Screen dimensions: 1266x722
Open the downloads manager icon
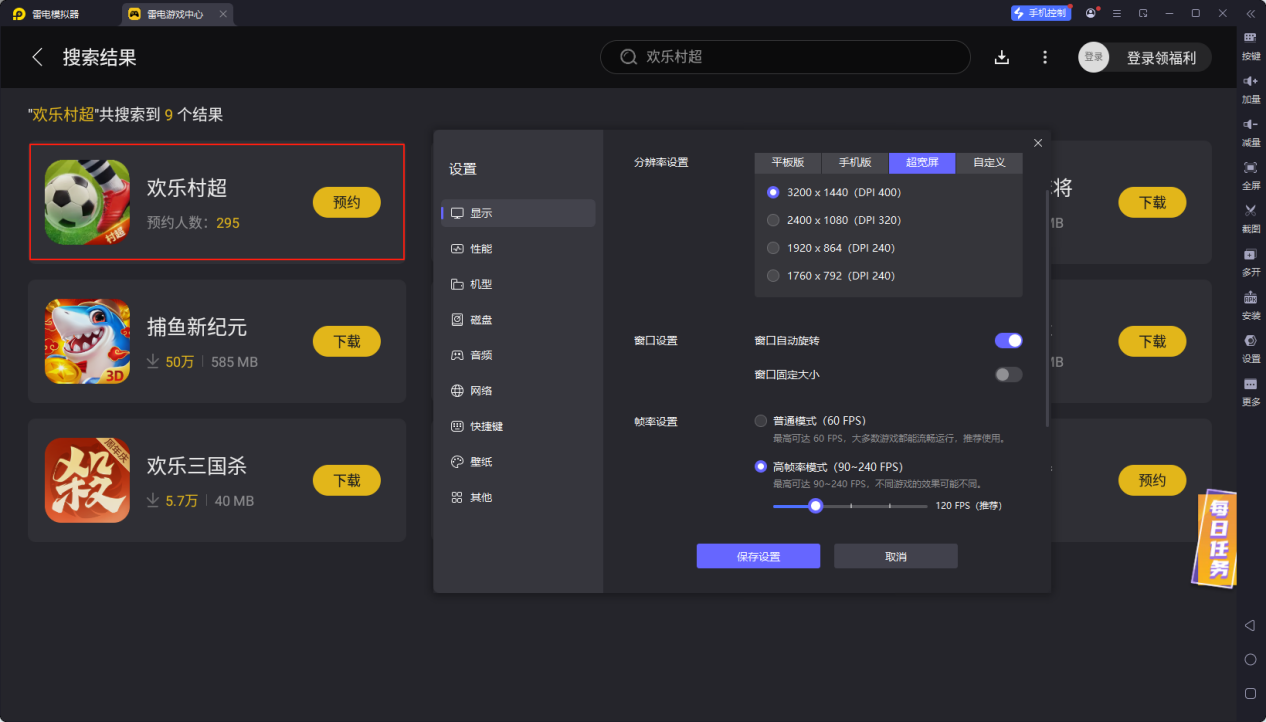coord(1002,57)
